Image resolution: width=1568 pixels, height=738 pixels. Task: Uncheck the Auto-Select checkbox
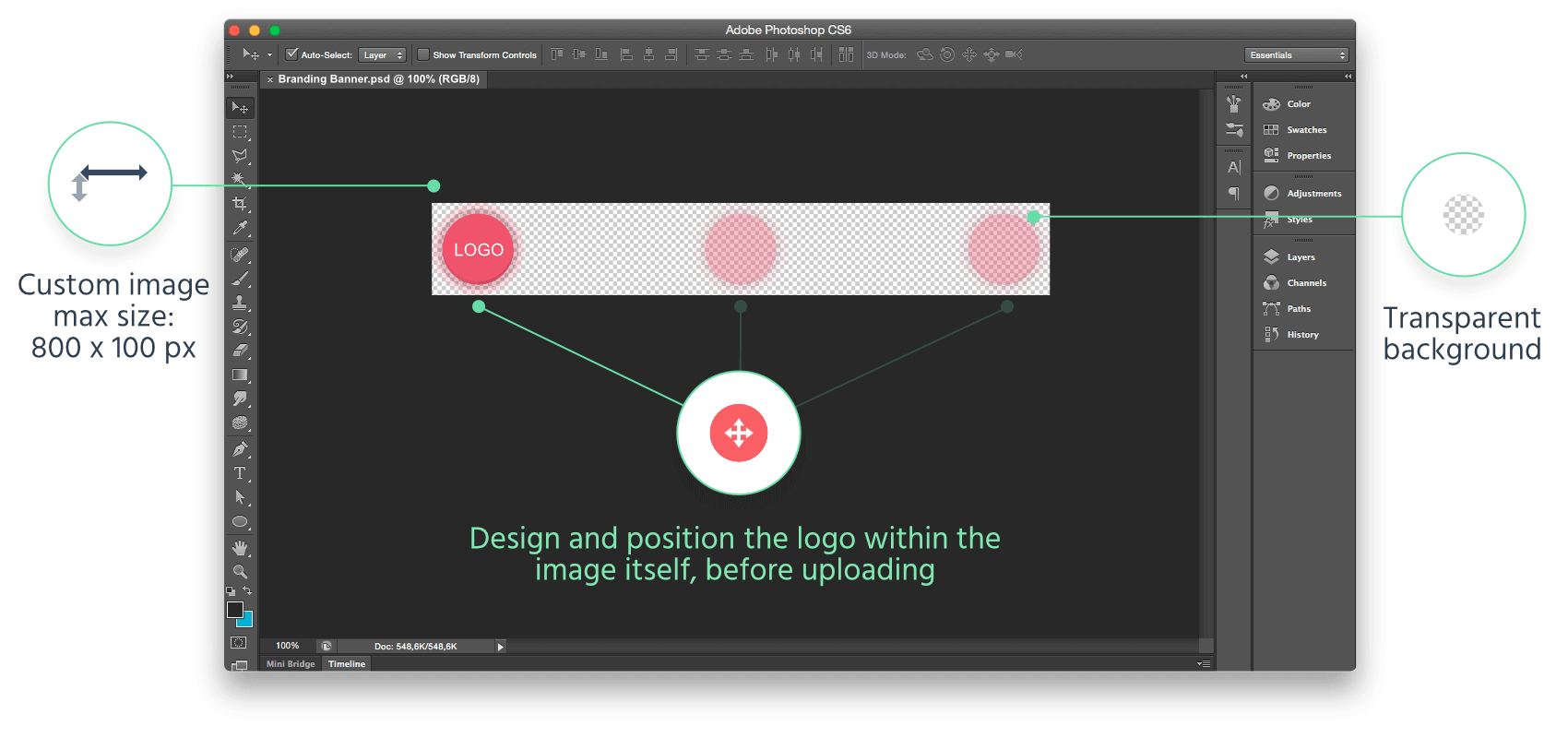click(291, 54)
